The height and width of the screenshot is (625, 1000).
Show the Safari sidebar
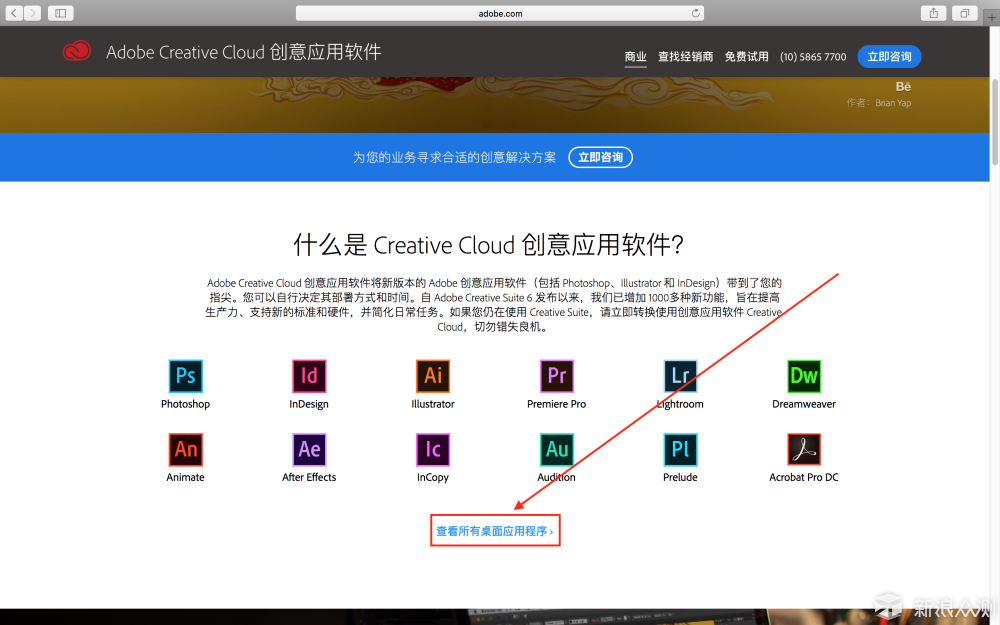61,13
